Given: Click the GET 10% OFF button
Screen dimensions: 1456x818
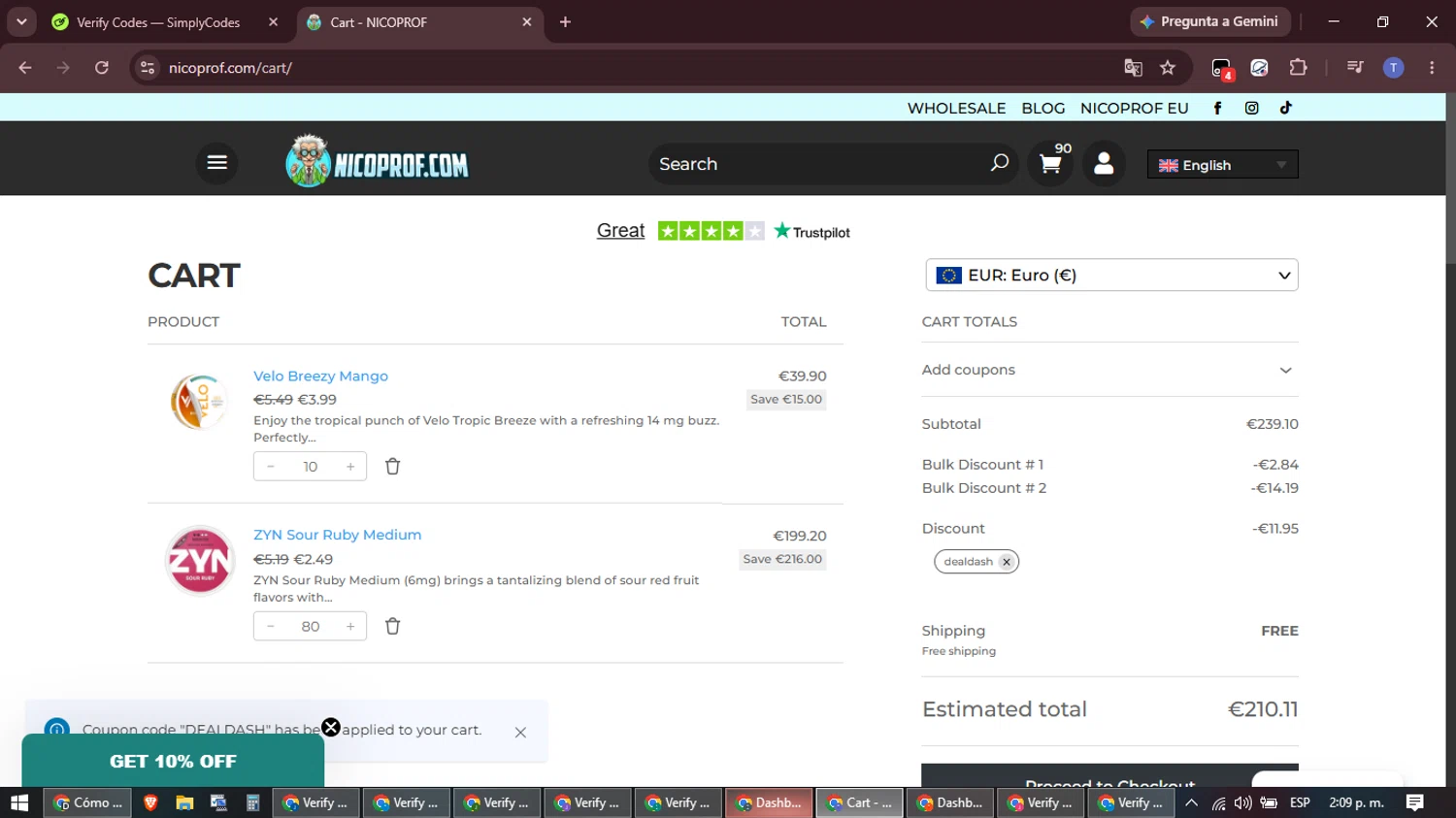Looking at the screenshot, I should pyautogui.click(x=173, y=761).
